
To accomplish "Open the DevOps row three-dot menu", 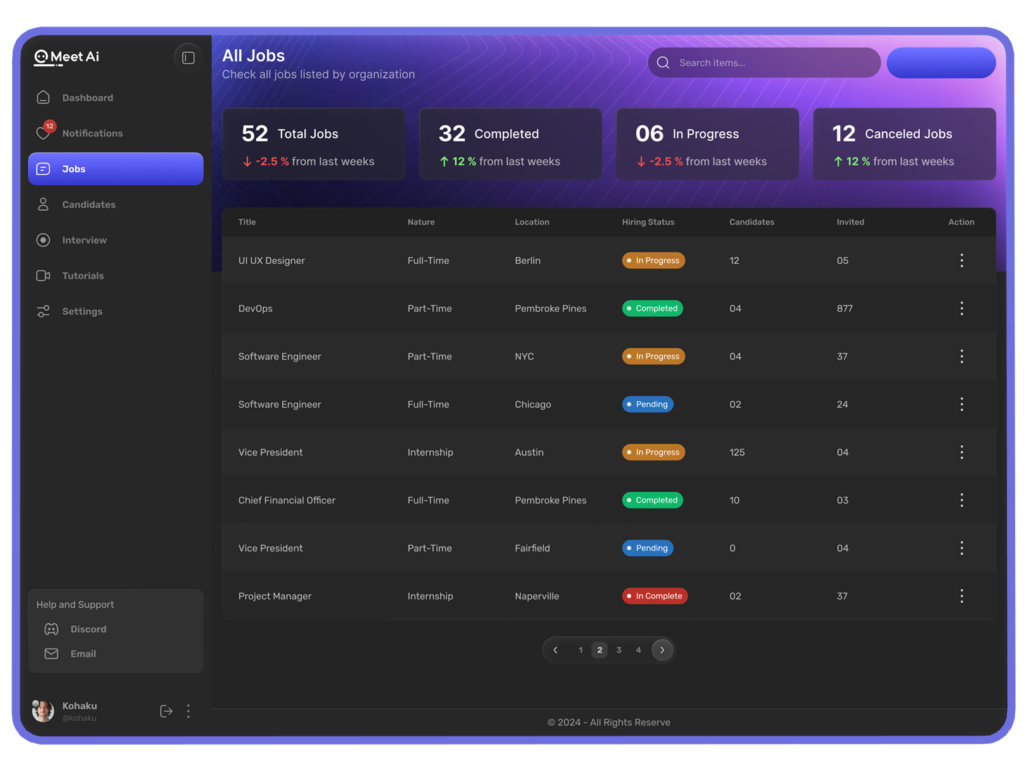I will (x=961, y=308).
